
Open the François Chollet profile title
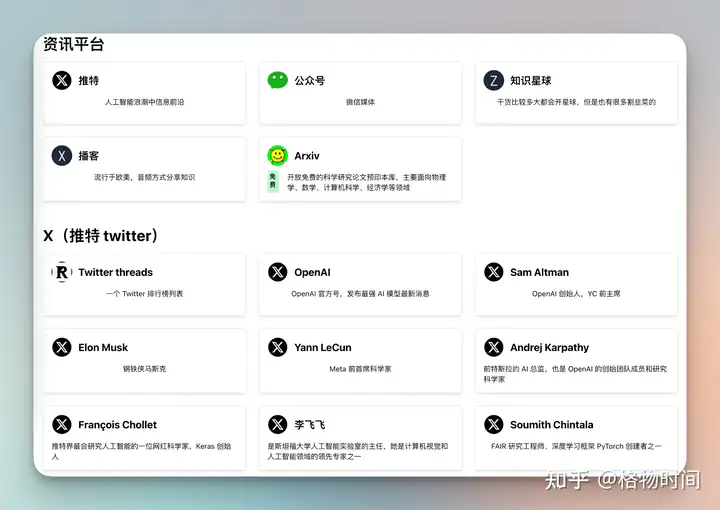(x=117, y=425)
